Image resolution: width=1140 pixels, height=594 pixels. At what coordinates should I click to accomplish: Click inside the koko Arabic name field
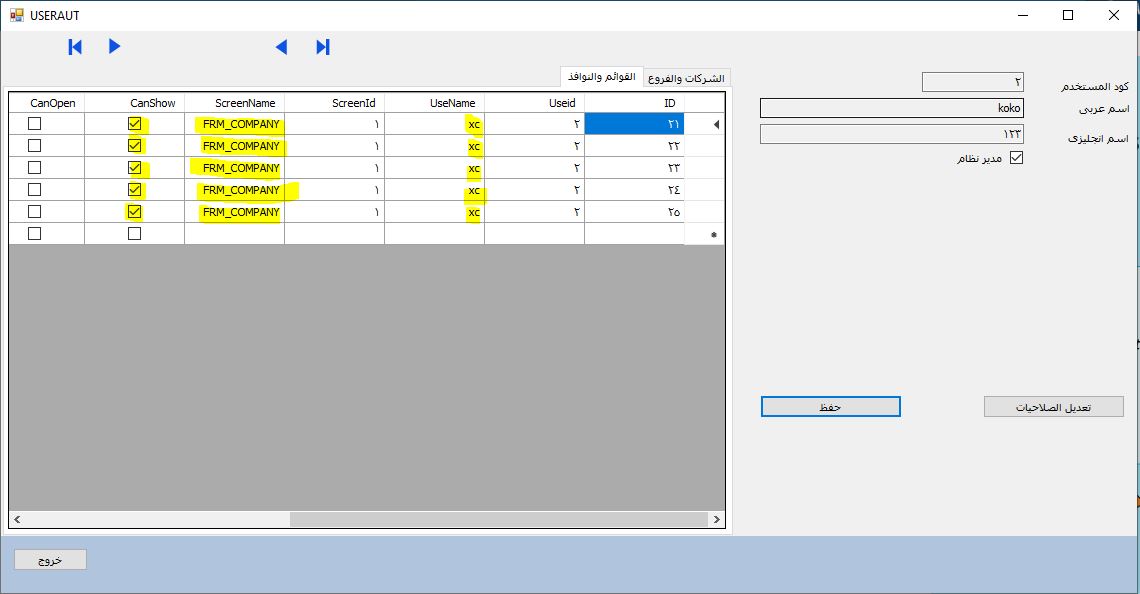pos(890,107)
